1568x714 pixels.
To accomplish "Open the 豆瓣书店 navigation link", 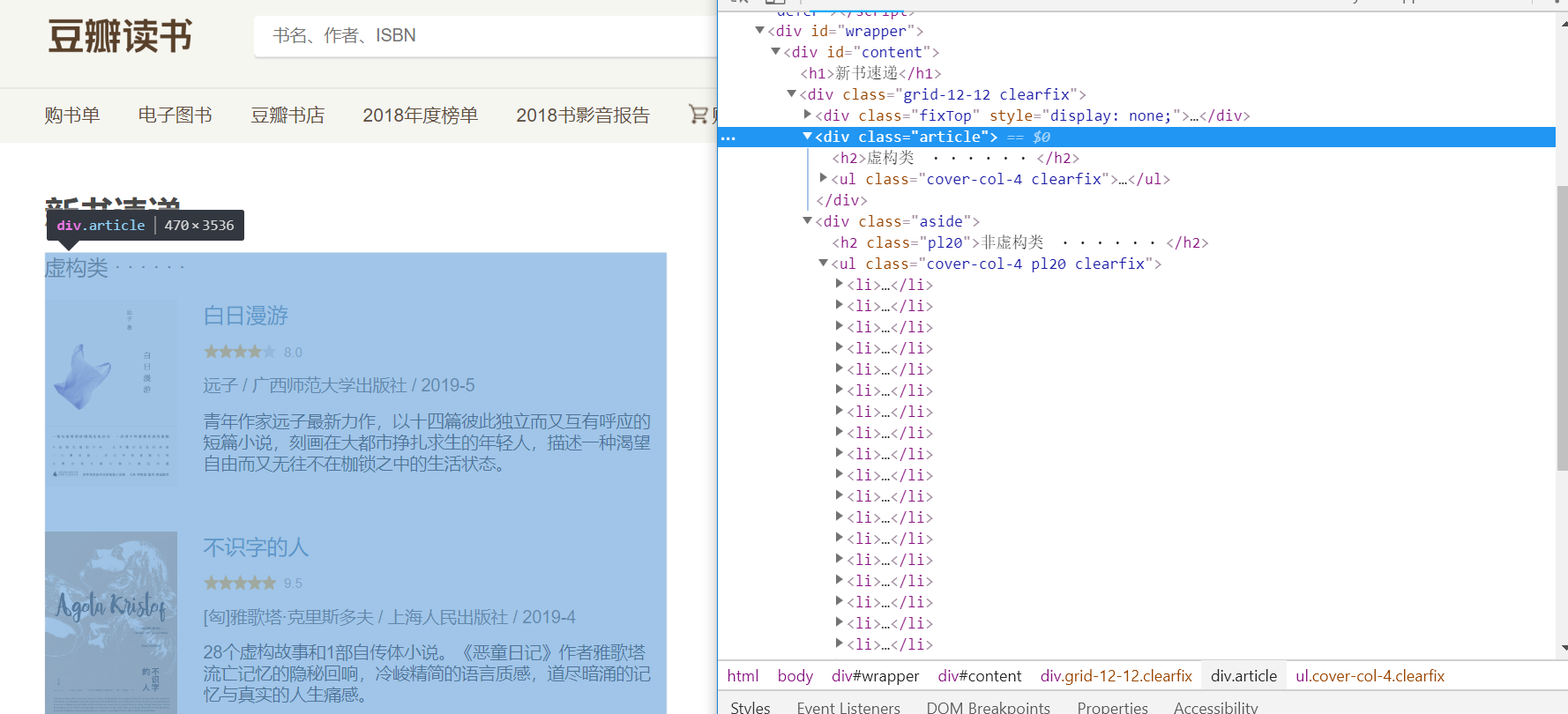I will pos(287,115).
